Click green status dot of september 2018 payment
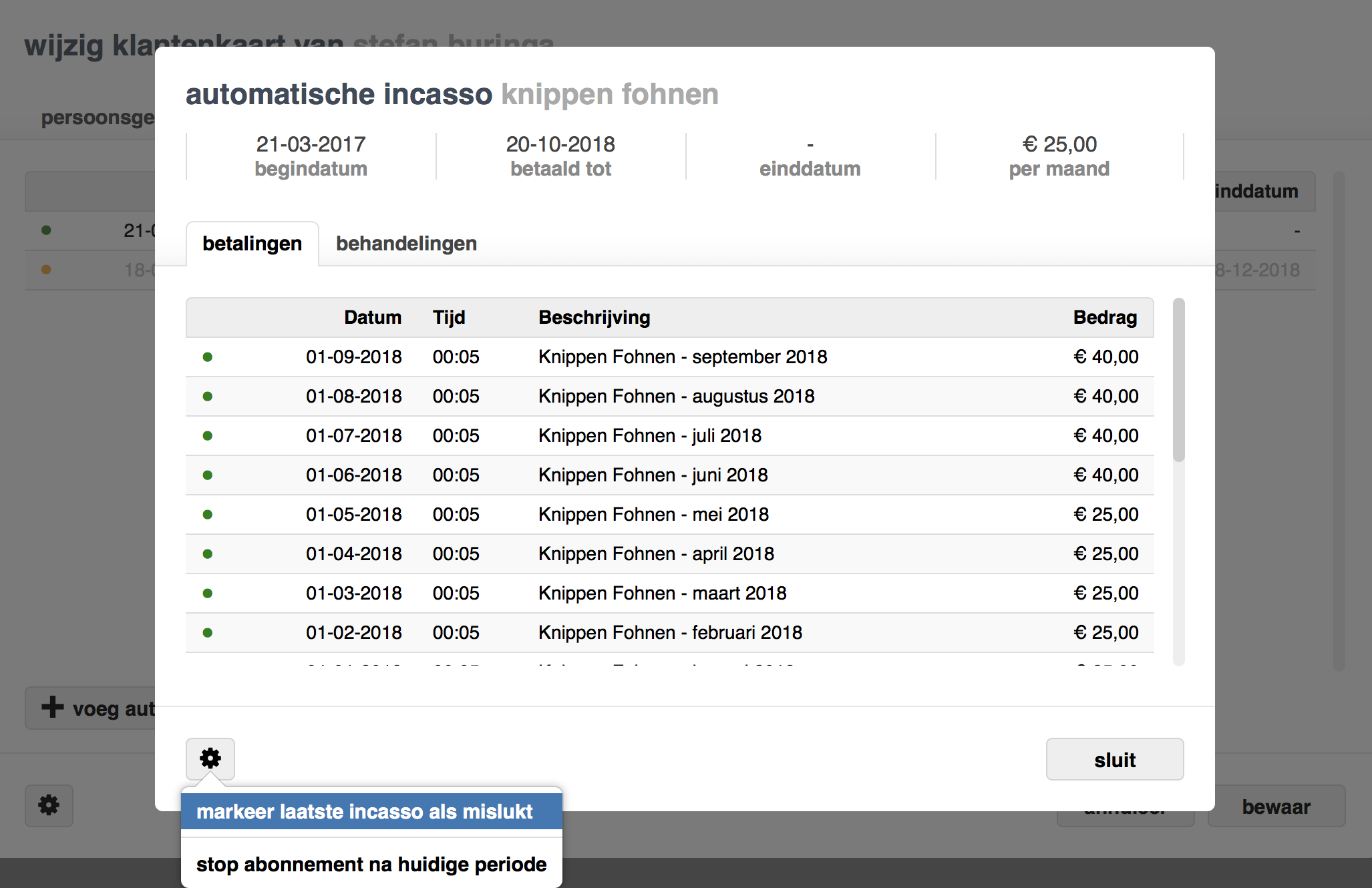 [208, 357]
